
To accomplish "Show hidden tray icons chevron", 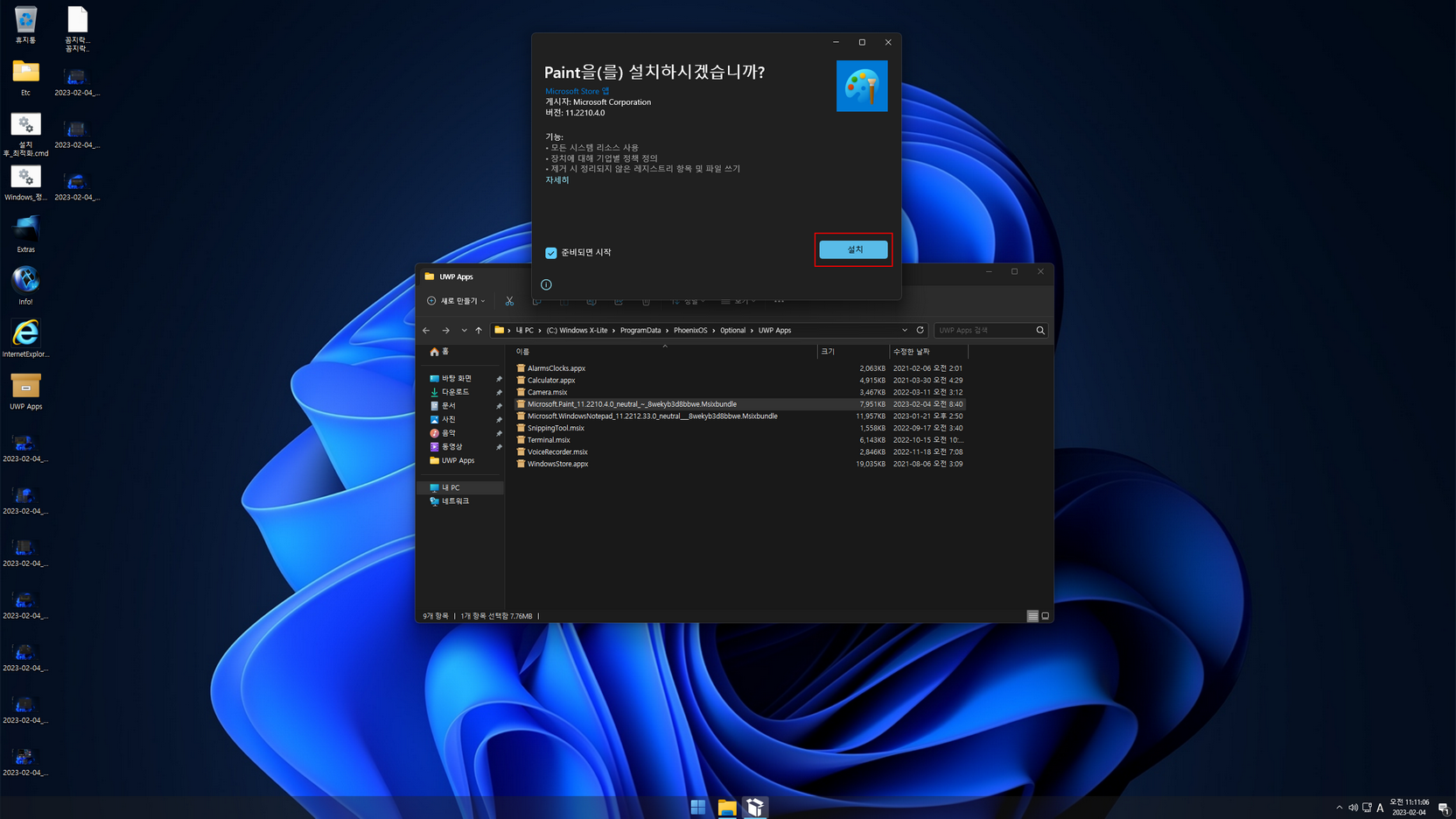I will click(x=1339, y=808).
